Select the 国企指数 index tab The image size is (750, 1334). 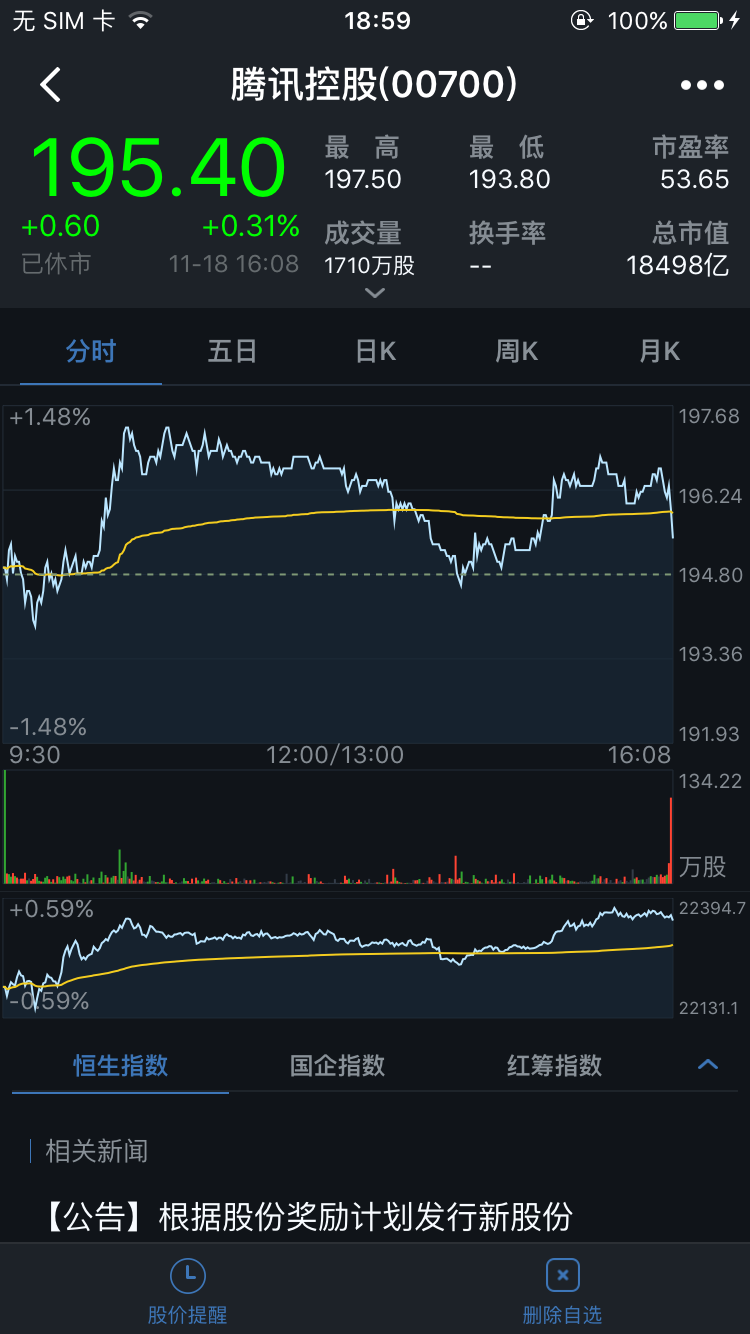point(338,1065)
